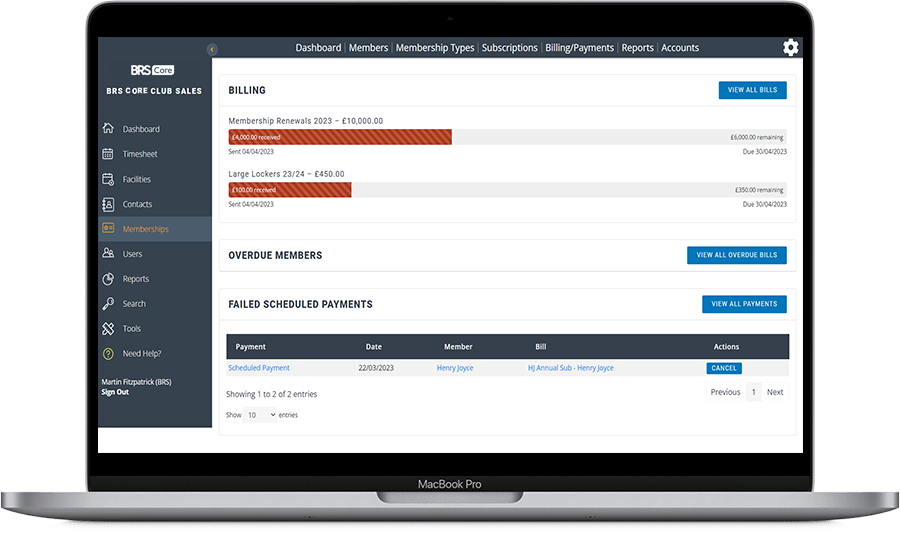Open the entries-per-page dropdown showing 10
The width and height of the screenshot is (900, 535).
pos(260,415)
